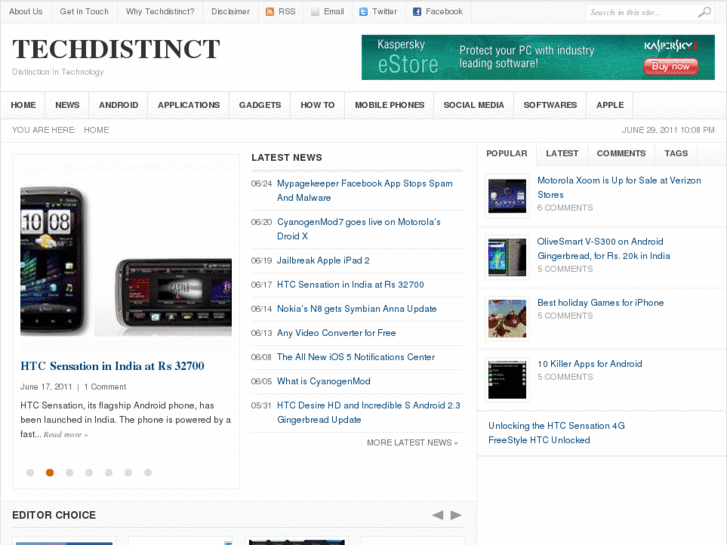The width and height of the screenshot is (727, 545).
Task: Click the Disclaimer link
Action: pos(230,12)
